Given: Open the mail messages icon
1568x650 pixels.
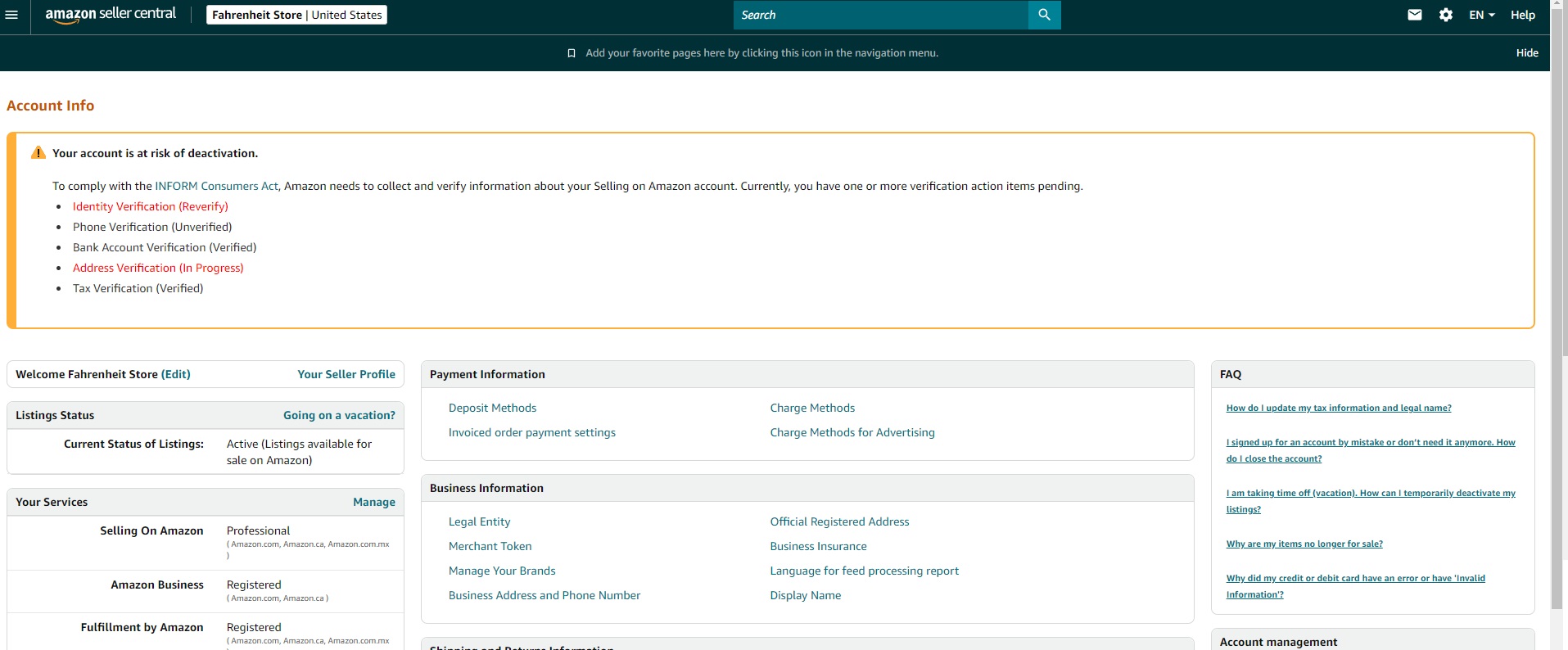Looking at the screenshot, I should click(x=1415, y=15).
